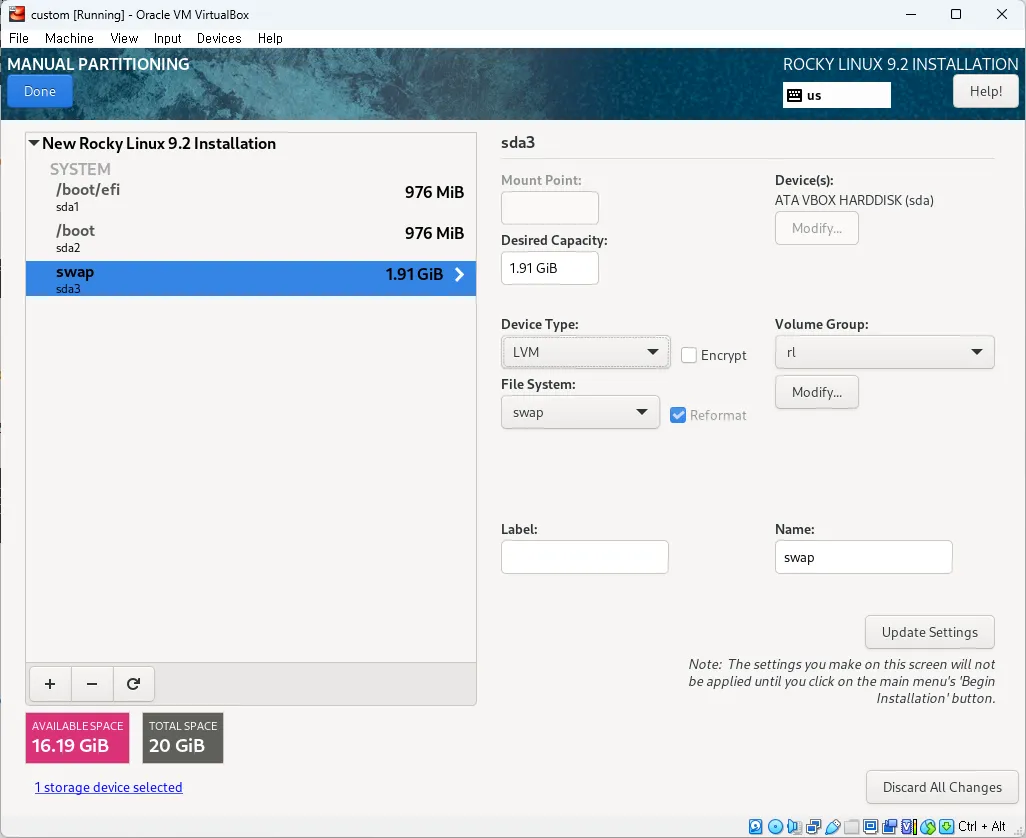The image size is (1026, 838).
Task: Click the USB devices status icon
Action: 832,826
